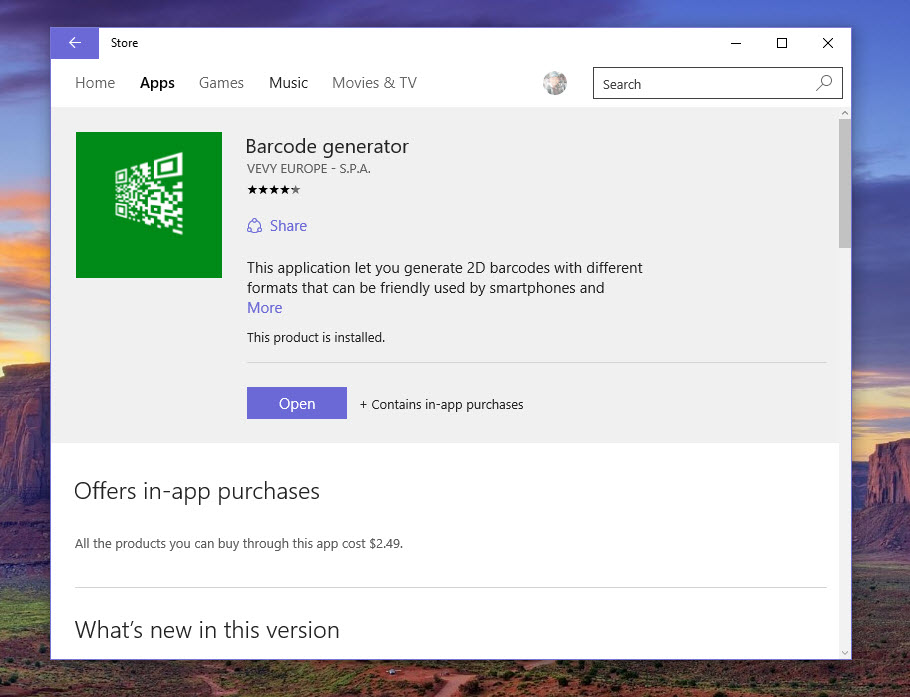
Task: Click 'This product is installed.' text
Action: click(x=316, y=338)
